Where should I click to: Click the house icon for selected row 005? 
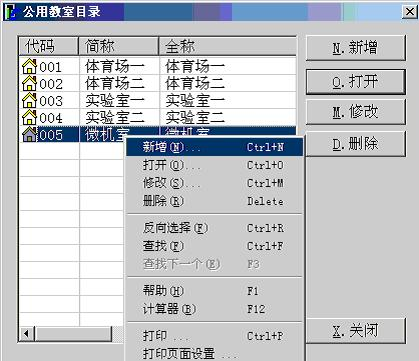(x=29, y=134)
